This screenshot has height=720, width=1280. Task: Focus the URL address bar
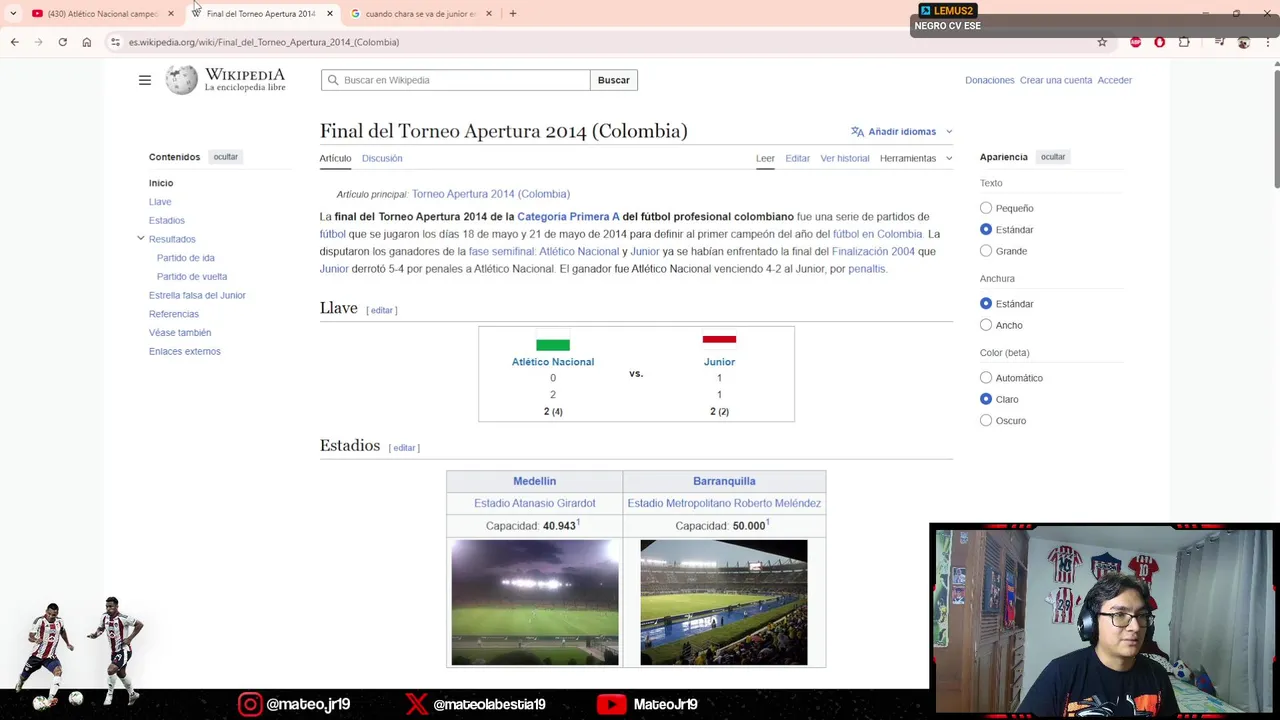[x=600, y=42]
